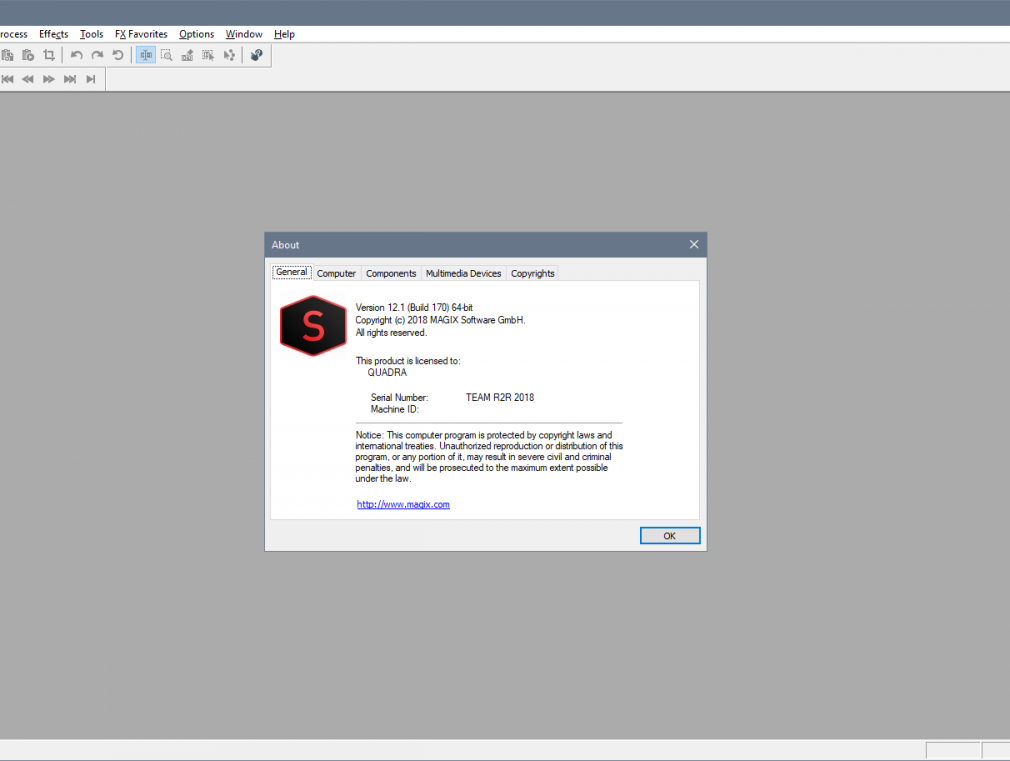
Task: Click the Fast Forward transport button
Action: [49, 79]
